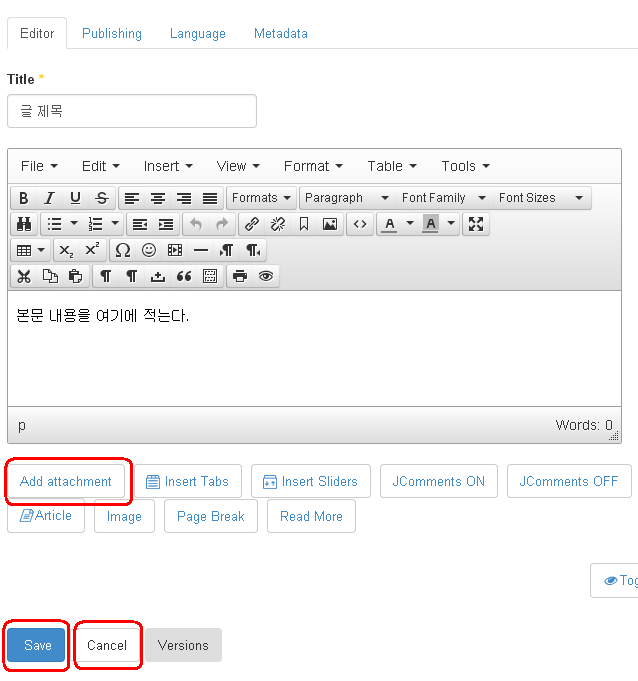The height and width of the screenshot is (681, 638).
Task: Expand table options arrow
Action: click(41, 250)
